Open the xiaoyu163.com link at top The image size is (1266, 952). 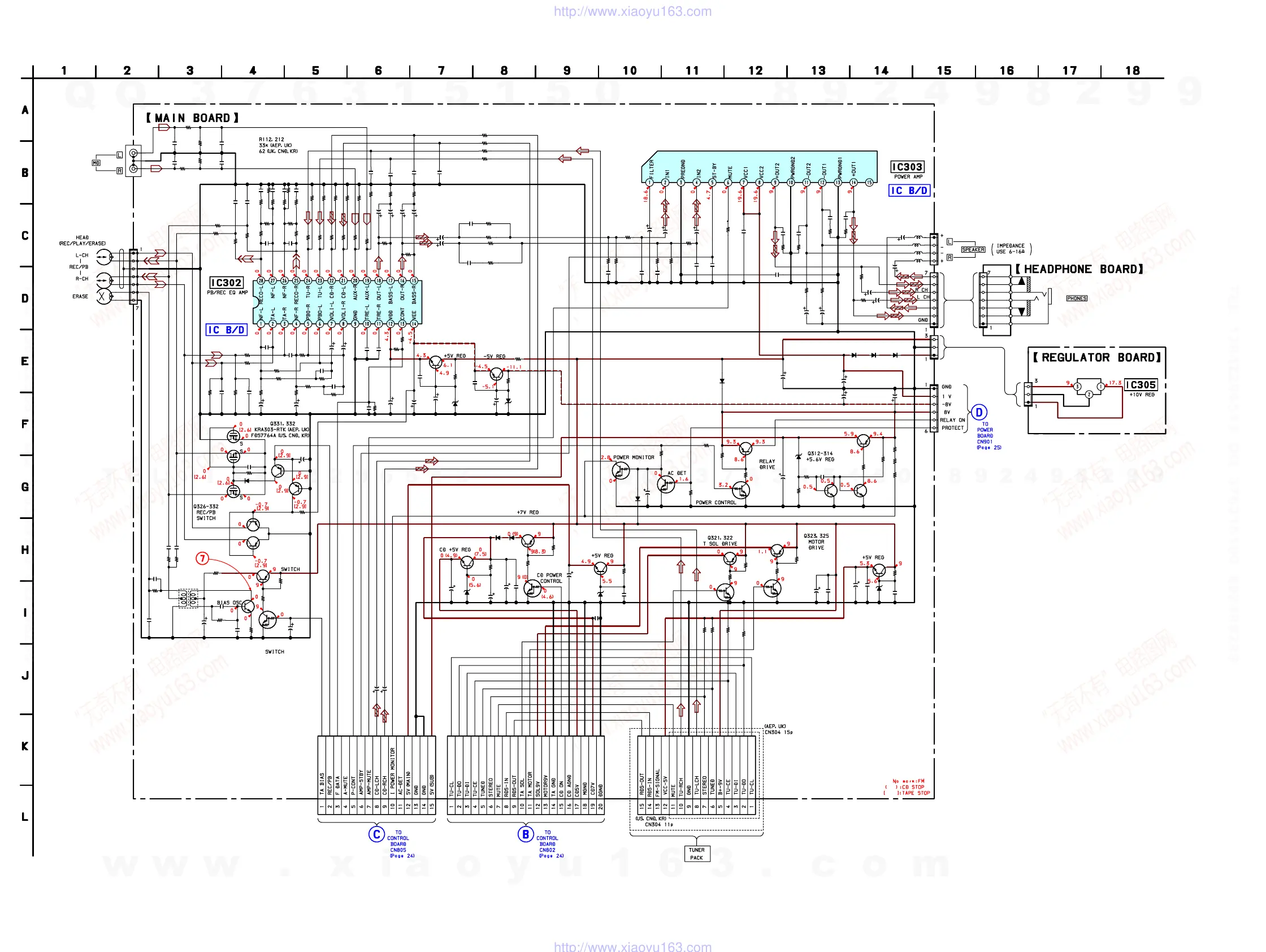[632, 11]
